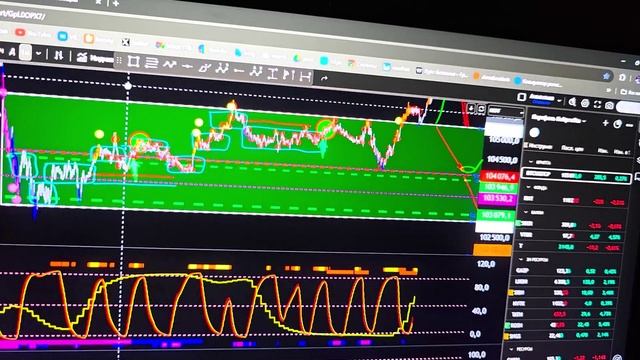The height and width of the screenshot is (360, 640).
Task: Open the watchlist title dropdown
Action: 558,119
